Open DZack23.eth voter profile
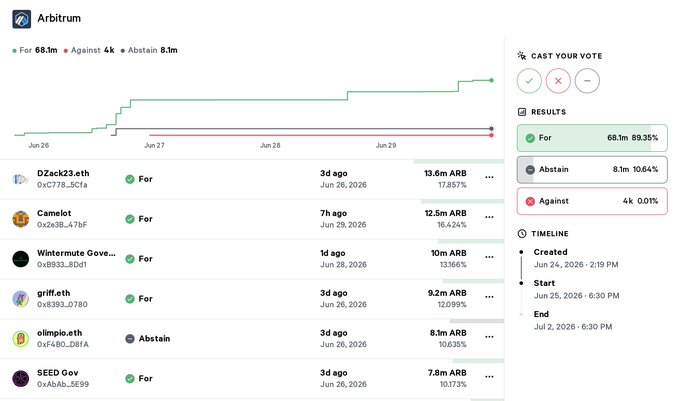The height and width of the screenshot is (401, 680). click(63, 173)
